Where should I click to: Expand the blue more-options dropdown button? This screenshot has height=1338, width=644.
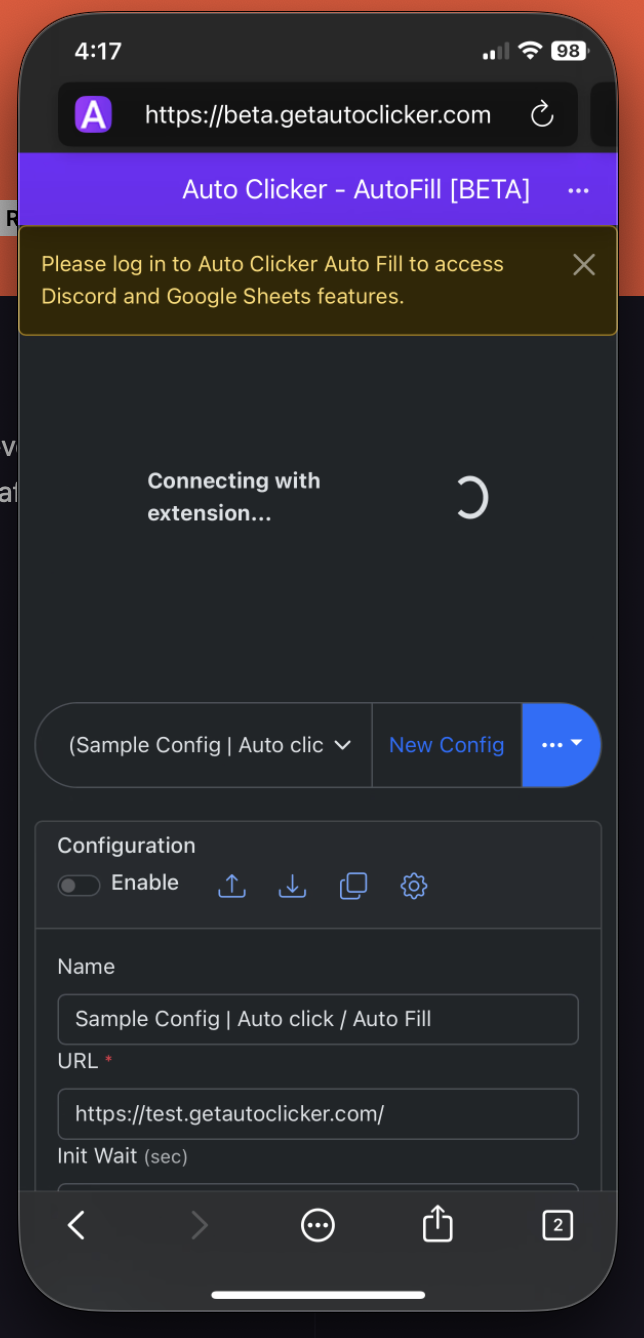[561, 745]
